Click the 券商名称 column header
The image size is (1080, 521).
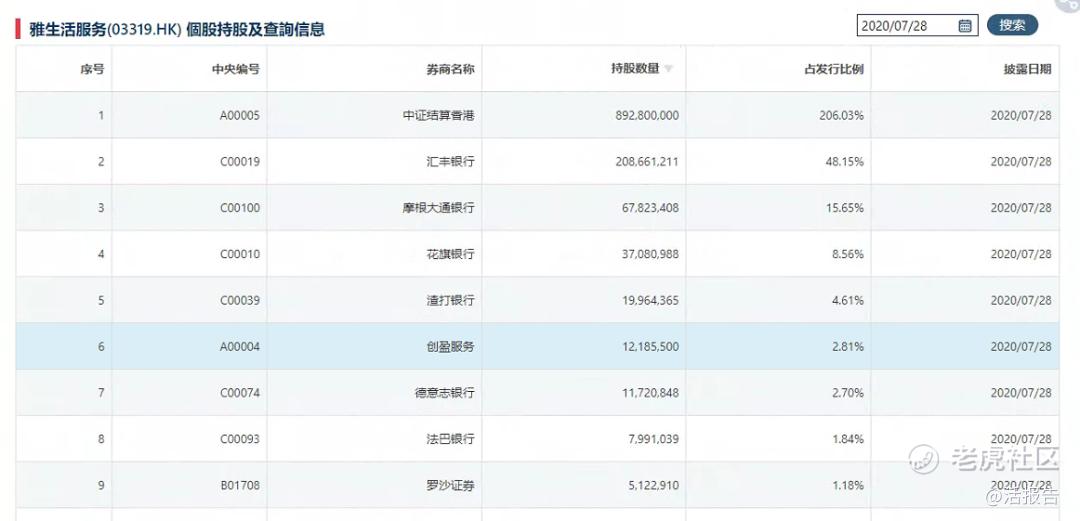[450, 69]
